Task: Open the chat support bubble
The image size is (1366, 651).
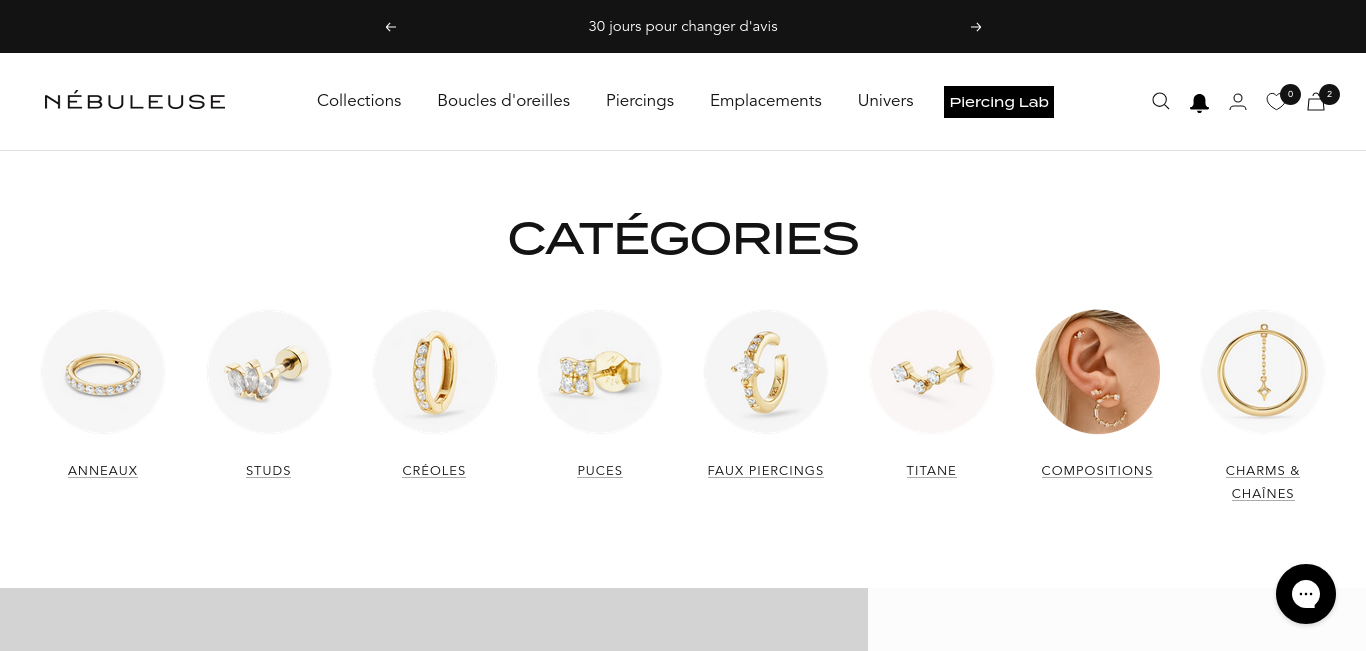Action: pyautogui.click(x=1306, y=594)
